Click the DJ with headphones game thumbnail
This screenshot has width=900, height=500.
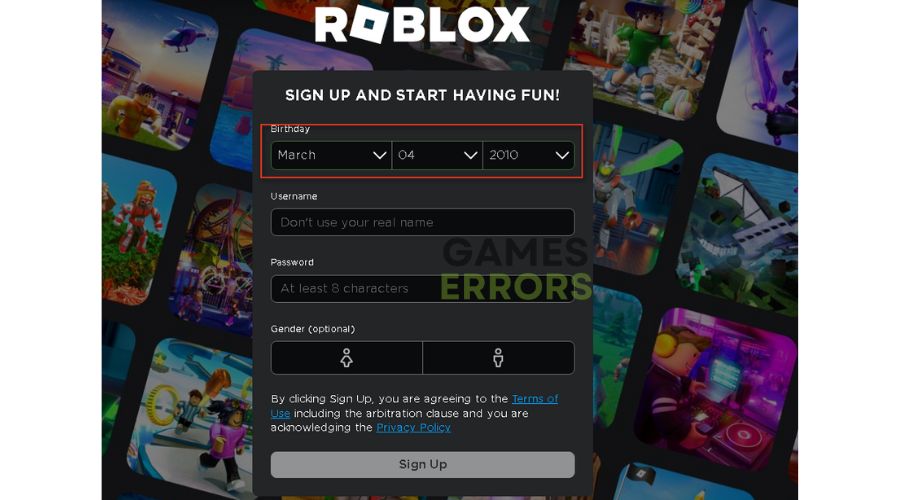[x=715, y=390]
